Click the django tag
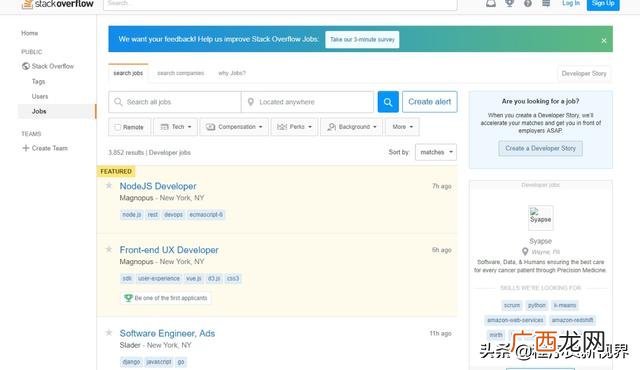Image resolution: width=640 pixels, height=370 pixels. coord(131,362)
